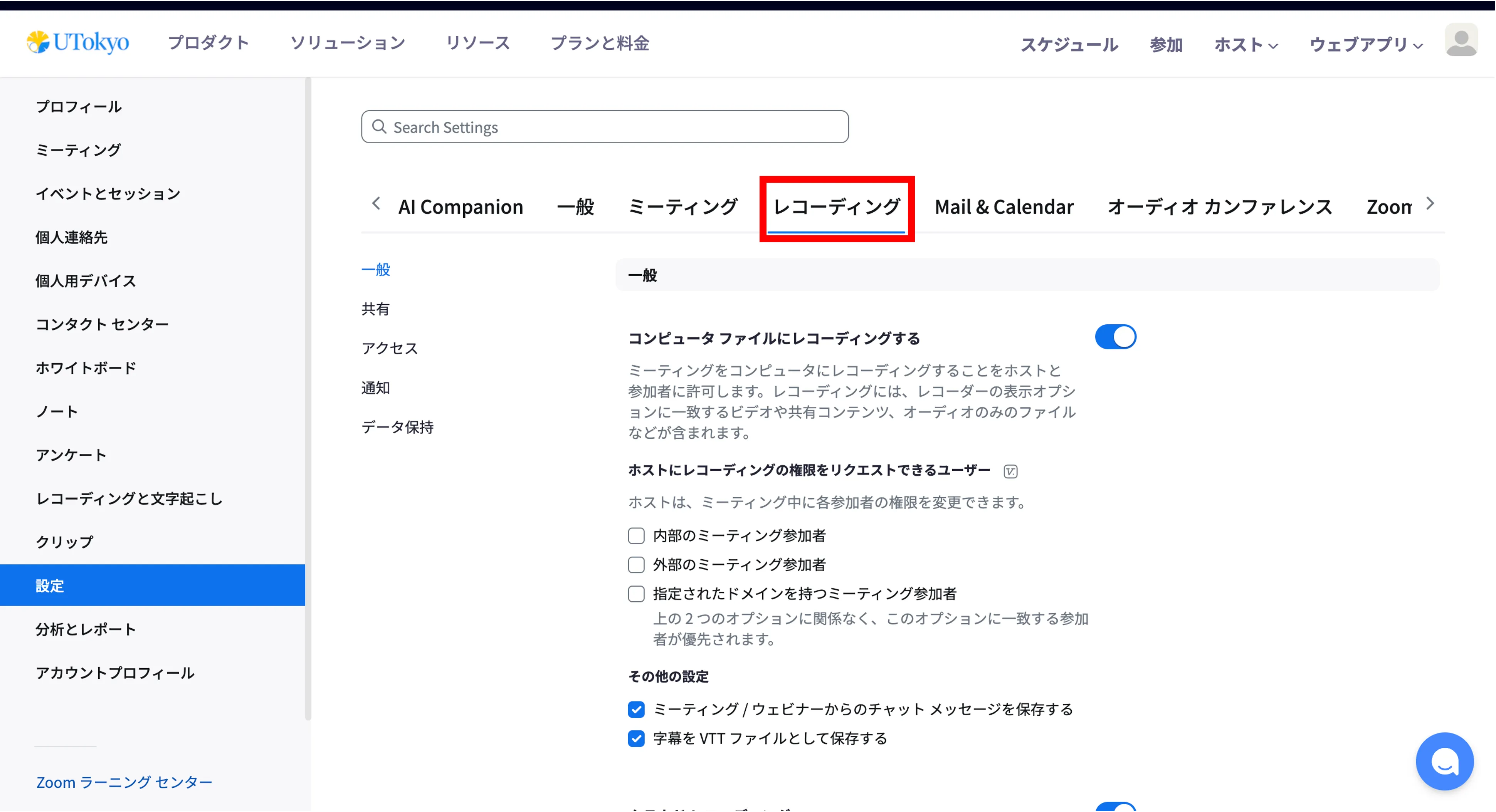Switch to the ミーティング settings tab
This screenshot has height=812, width=1496.
(x=682, y=206)
